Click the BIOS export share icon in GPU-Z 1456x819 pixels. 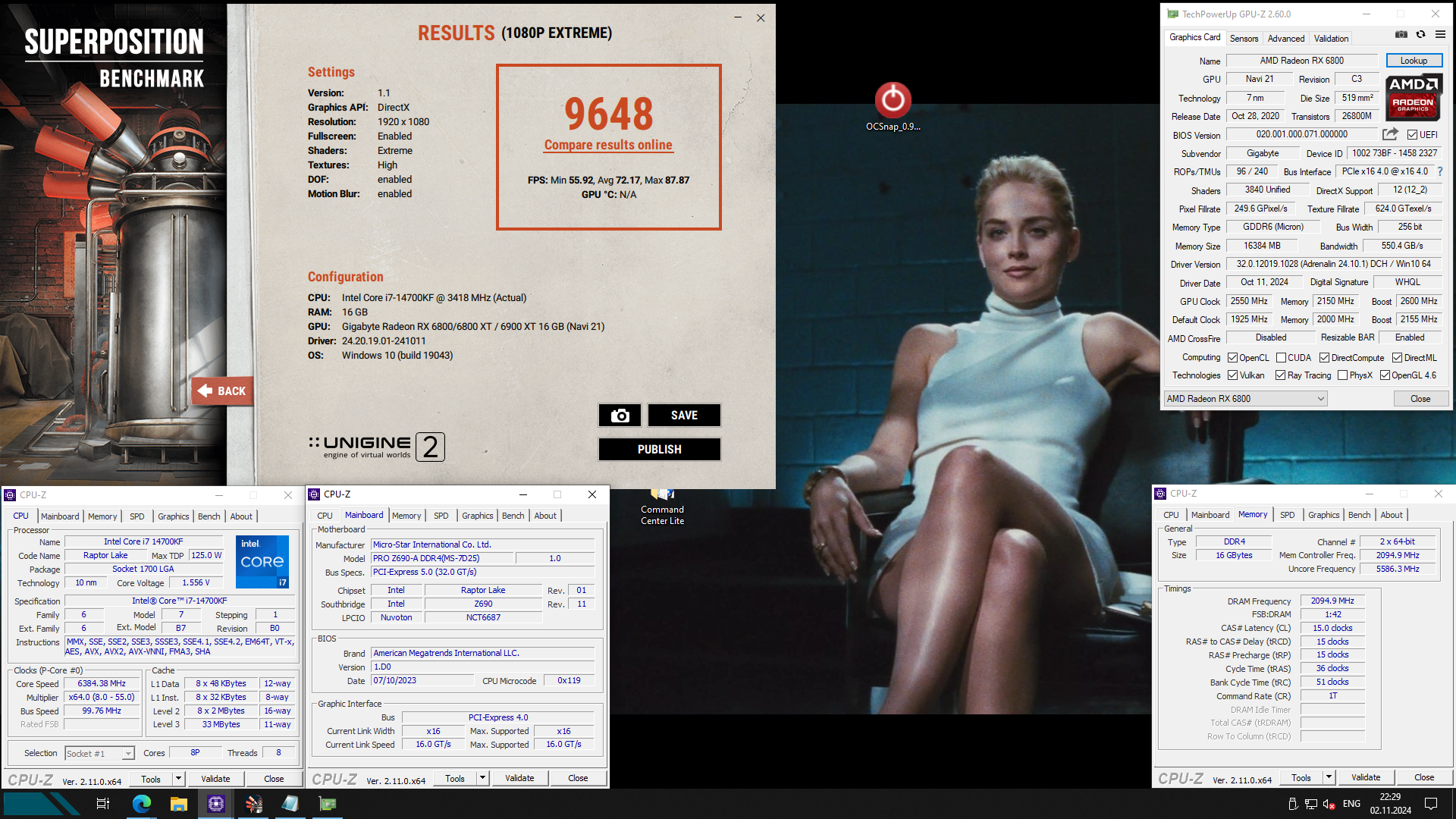[x=1390, y=134]
